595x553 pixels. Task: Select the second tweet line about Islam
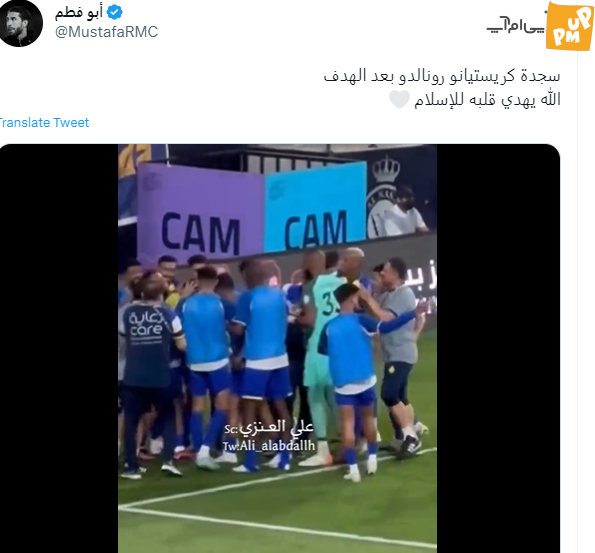click(x=487, y=100)
